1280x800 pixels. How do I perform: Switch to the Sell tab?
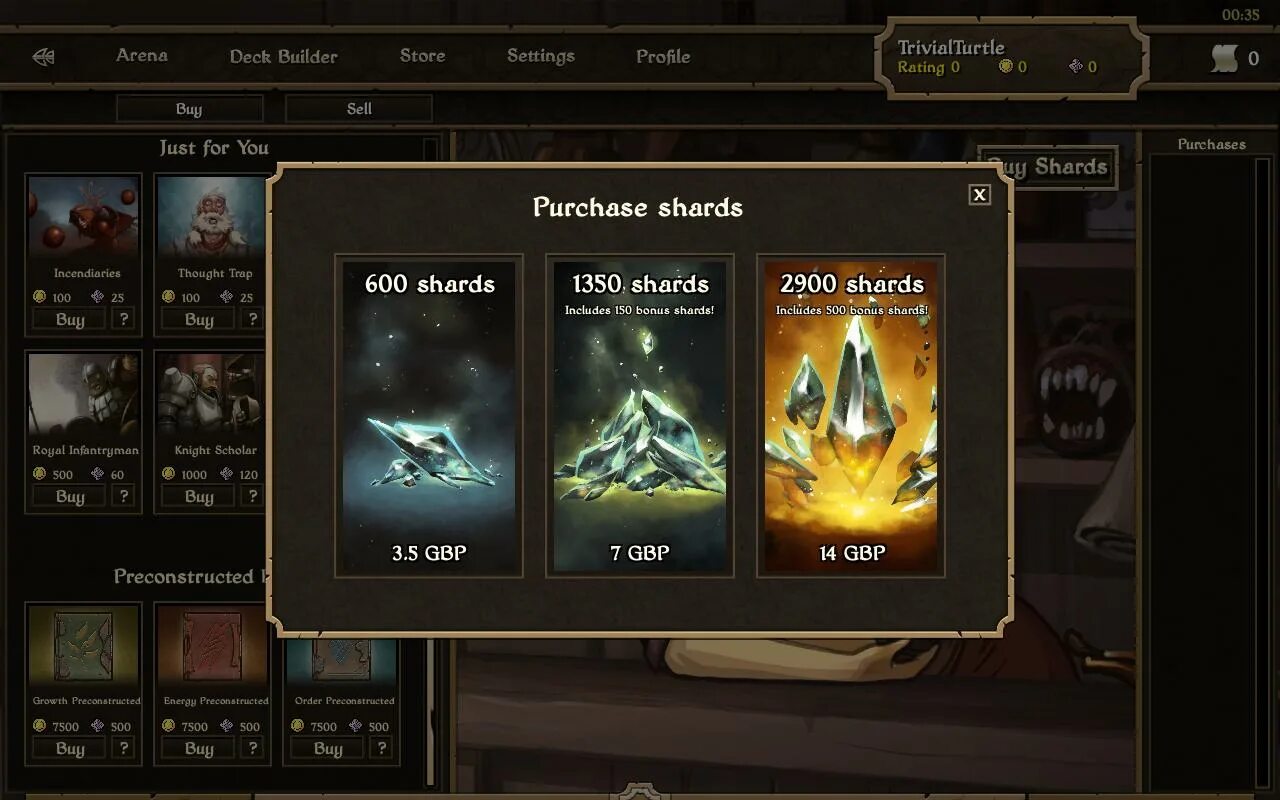(x=359, y=108)
